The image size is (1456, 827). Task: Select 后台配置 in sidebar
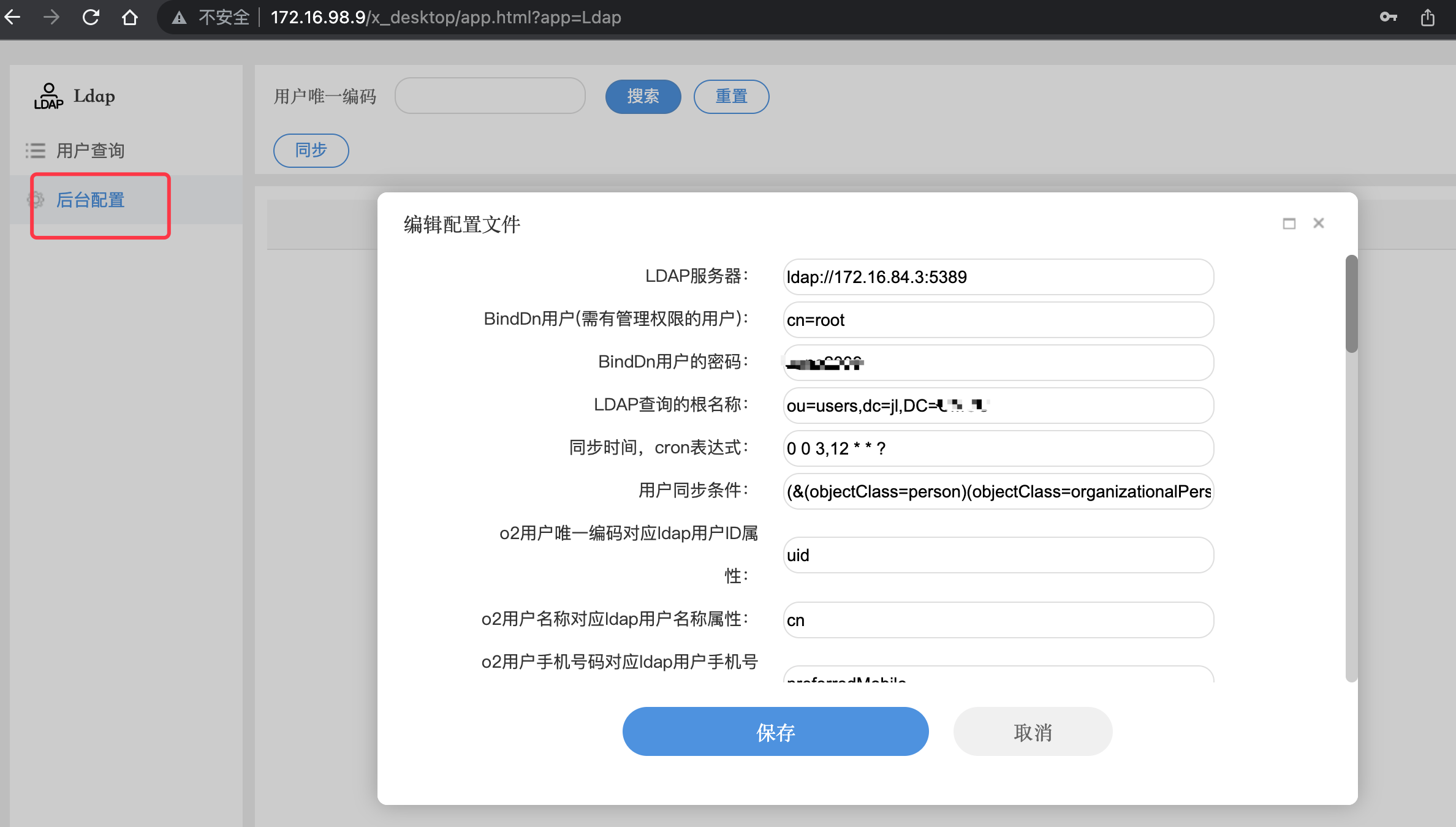[x=90, y=200]
